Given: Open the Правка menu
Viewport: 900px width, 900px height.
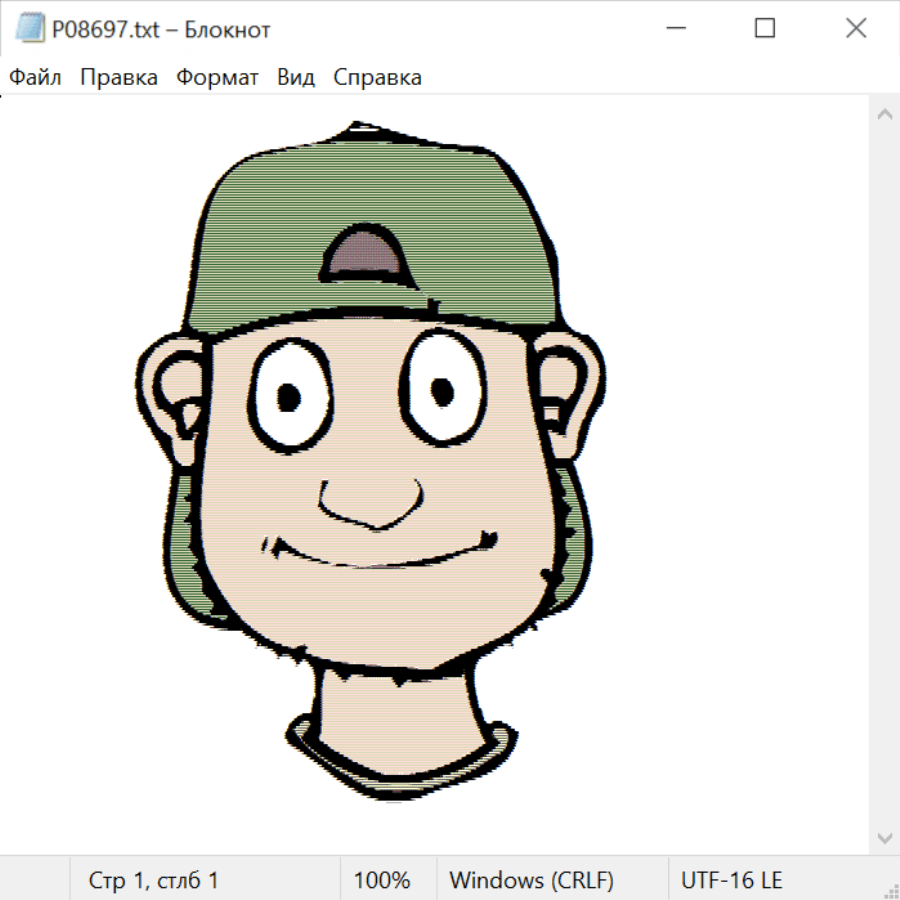Looking at the screenshot, I should pos(118,78).
